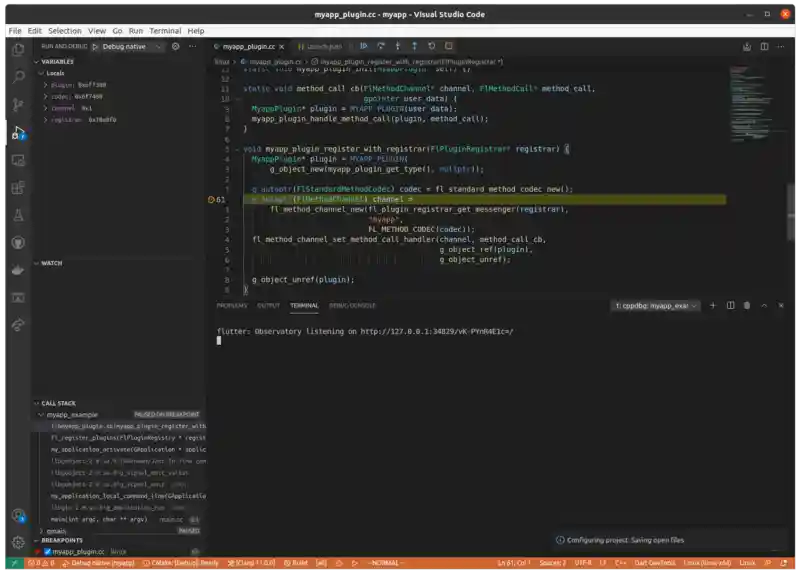Expand the plugin variable in Locals
The height and width of the screenshot is (574, 800).
pos(45,85)
